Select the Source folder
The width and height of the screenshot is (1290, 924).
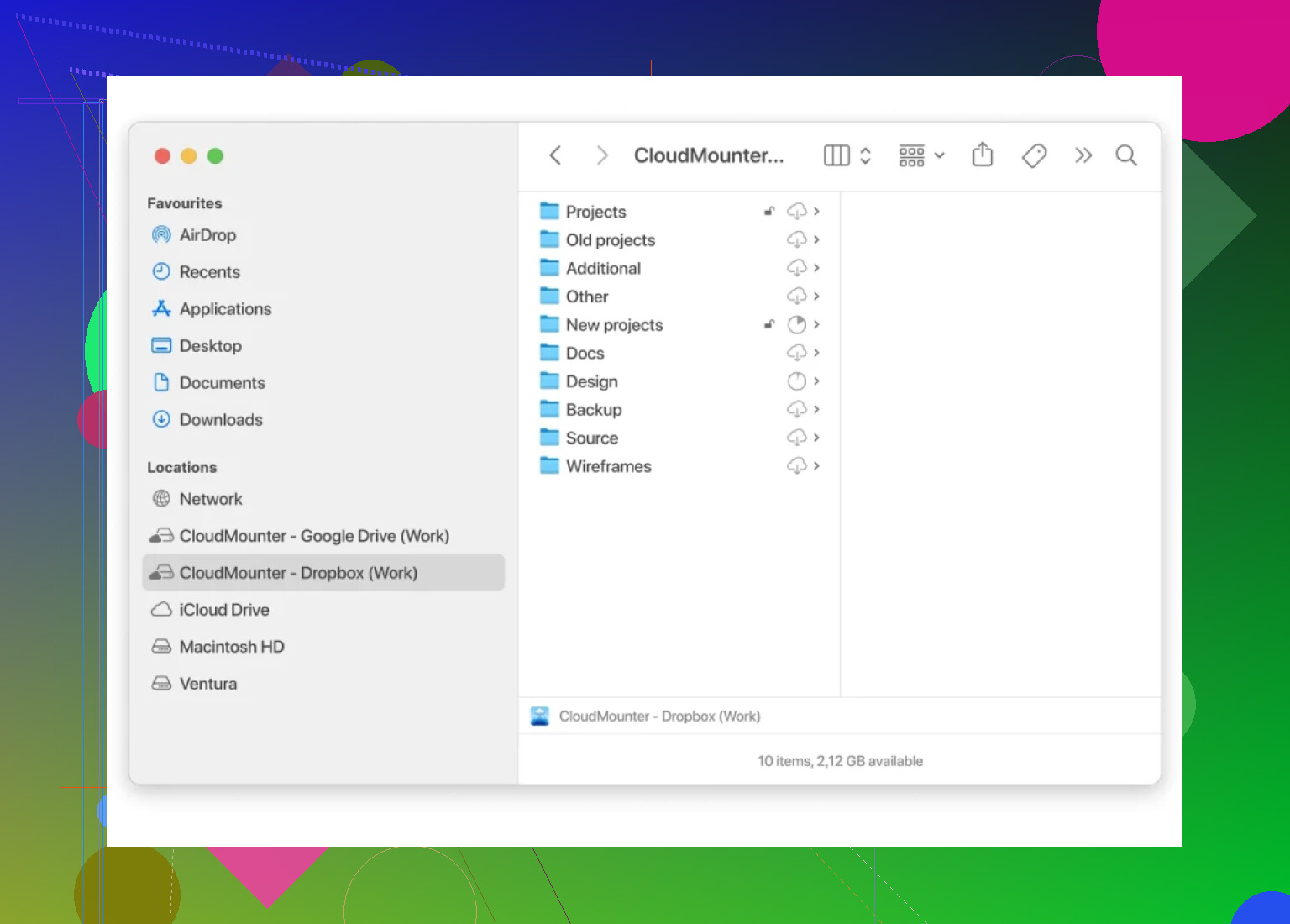point(679,438)
